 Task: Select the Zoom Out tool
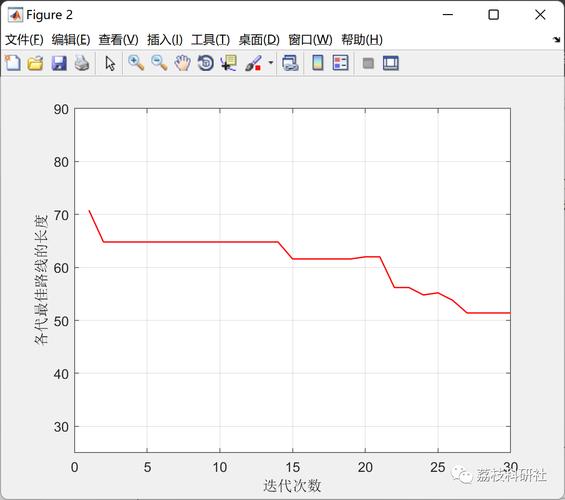pos(159,63)
